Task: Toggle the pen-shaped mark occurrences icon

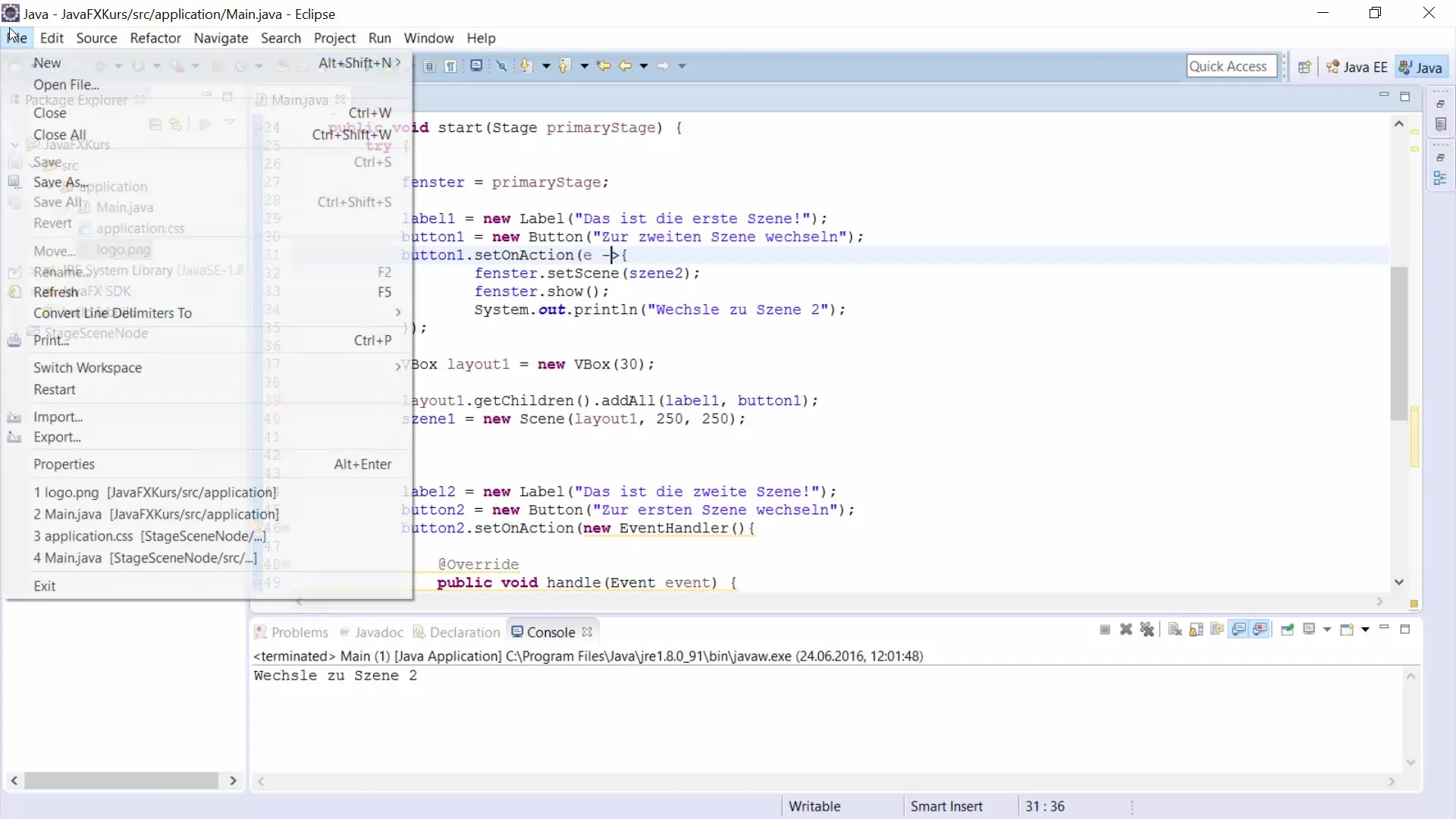Action: [x=501, y=66]
